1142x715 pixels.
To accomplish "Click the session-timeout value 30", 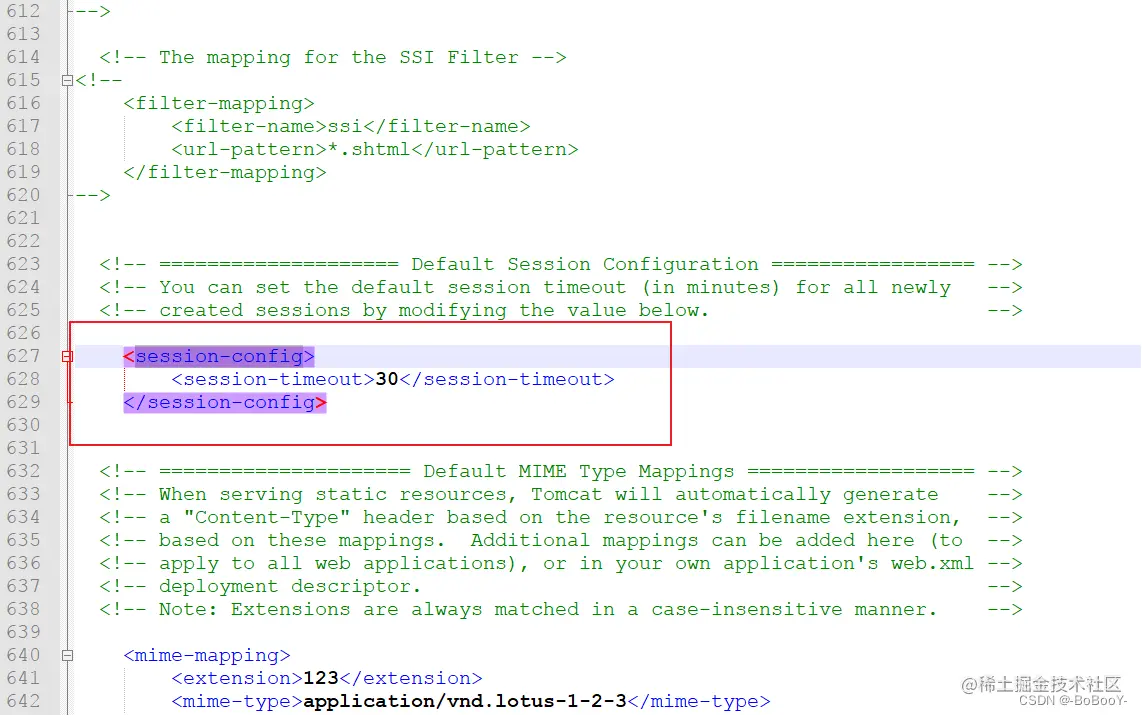I will (x=387, y=379).
